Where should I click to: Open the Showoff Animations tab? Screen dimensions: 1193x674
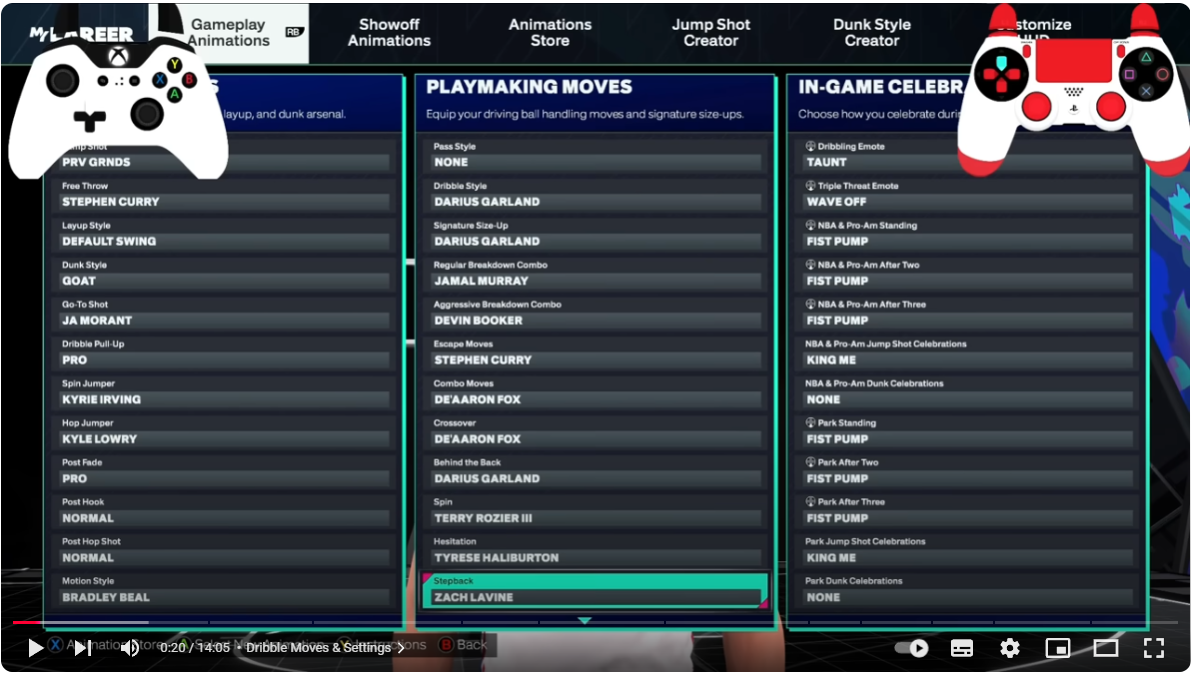pos(389,33)
